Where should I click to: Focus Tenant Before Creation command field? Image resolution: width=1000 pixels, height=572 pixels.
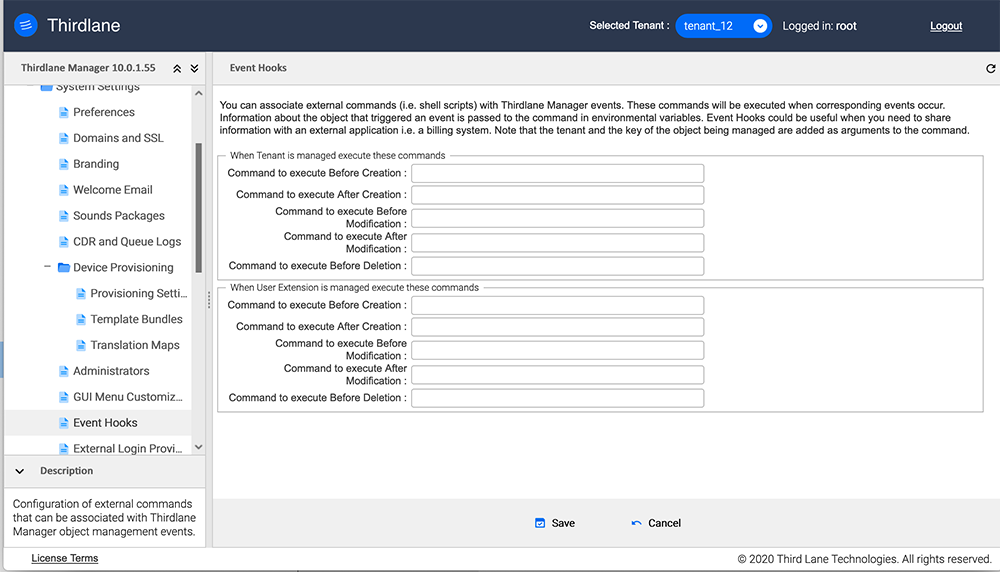tap(557, 173)
